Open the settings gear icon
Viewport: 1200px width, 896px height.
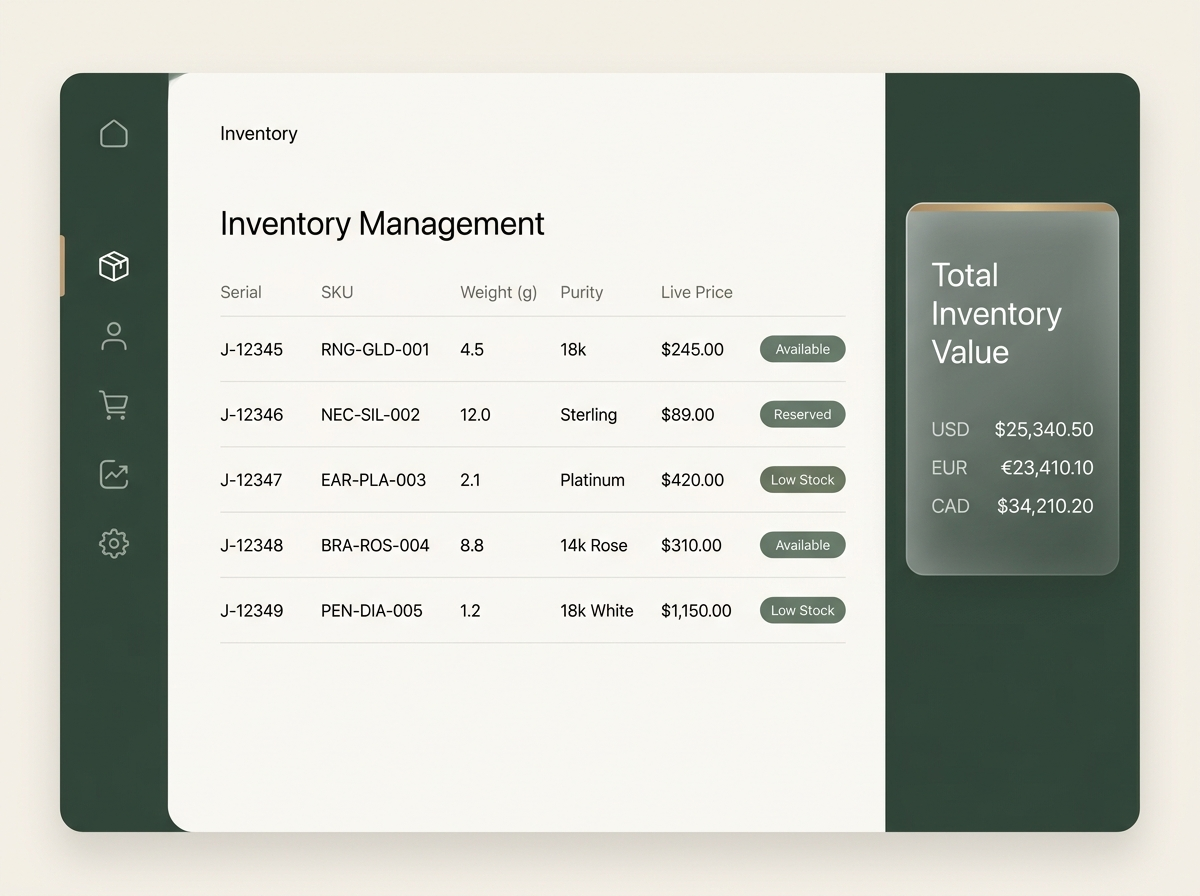[114, 543]
